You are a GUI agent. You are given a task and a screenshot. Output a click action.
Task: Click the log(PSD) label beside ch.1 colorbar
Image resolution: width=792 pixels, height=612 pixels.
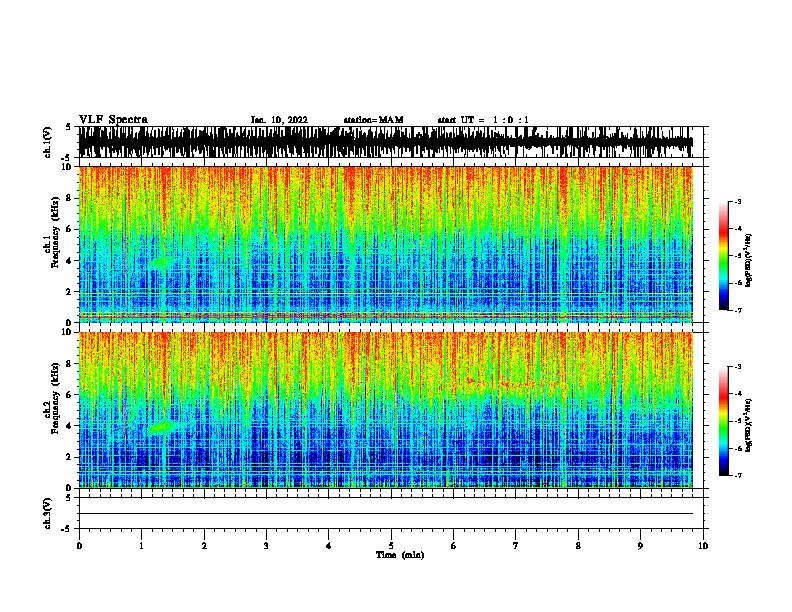[748, 260]
